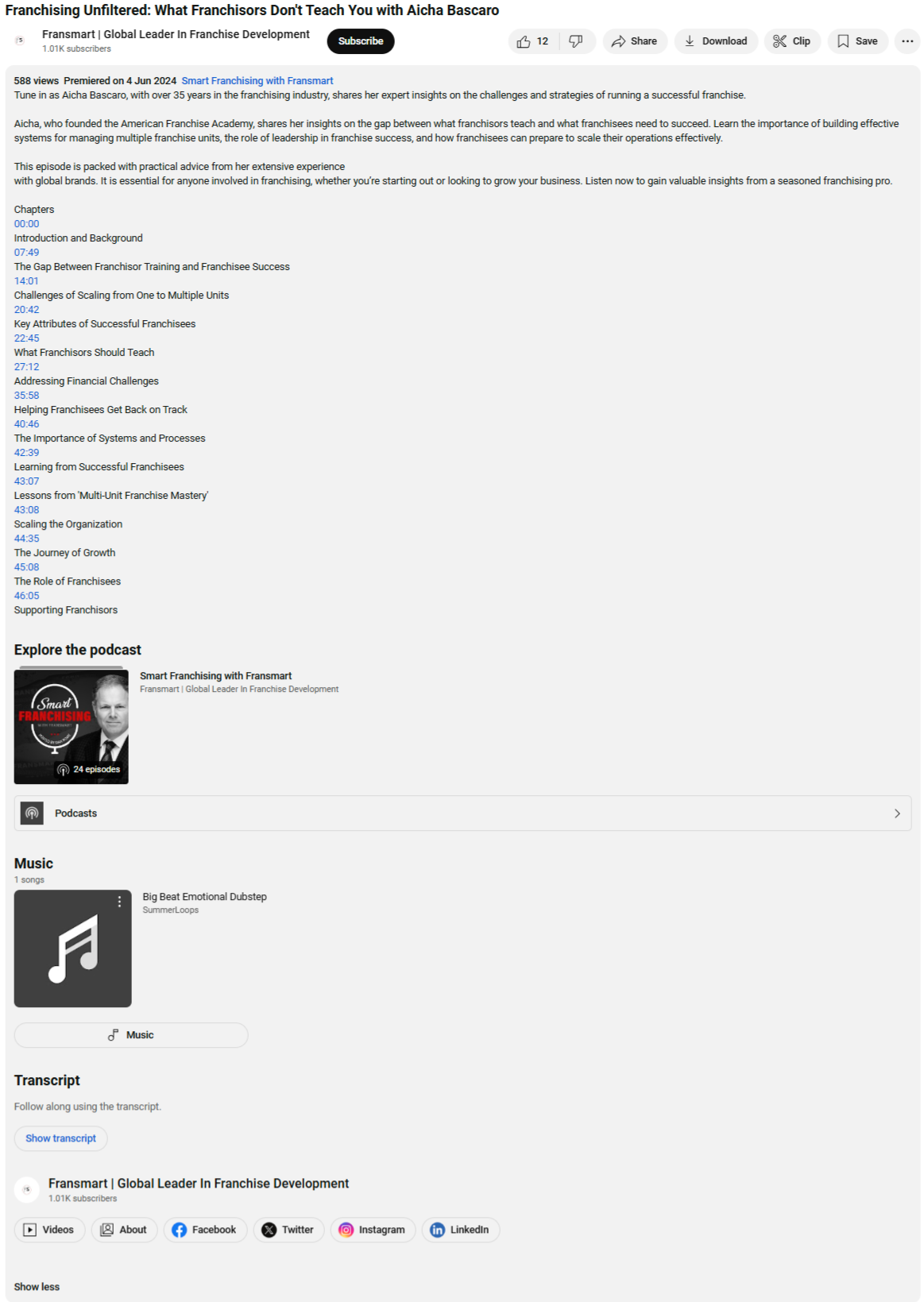Go to the channel Videos tab
924x1302 pixels.
click(x=49, y=1230)
